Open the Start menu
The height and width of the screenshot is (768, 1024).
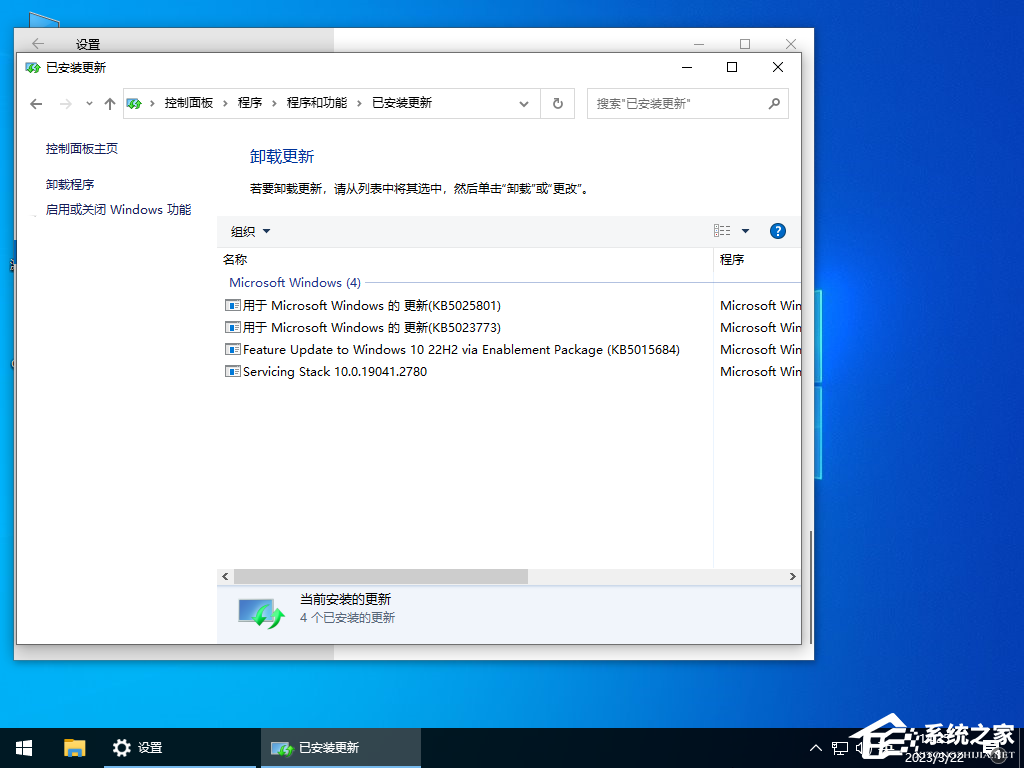22,747
